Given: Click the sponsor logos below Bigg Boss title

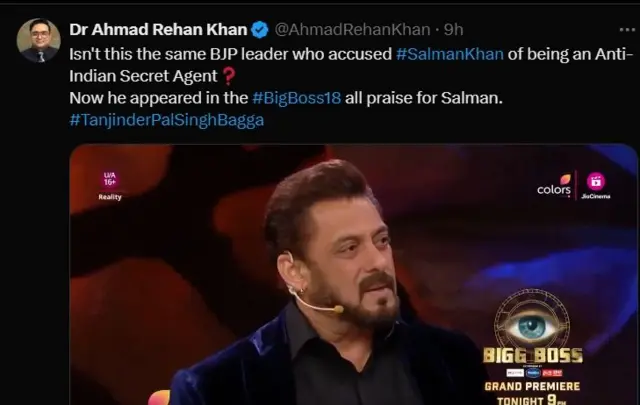Looking at the screenshot, I should [x=534, y=373].
